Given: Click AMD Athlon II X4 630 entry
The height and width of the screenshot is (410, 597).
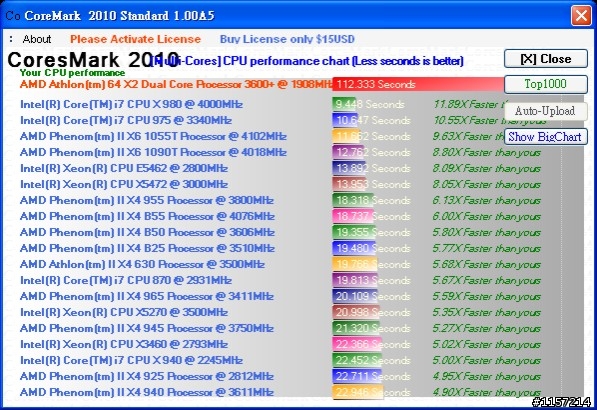Looking at the screenshot, I should pyautogui.click(x=142, y=264).
